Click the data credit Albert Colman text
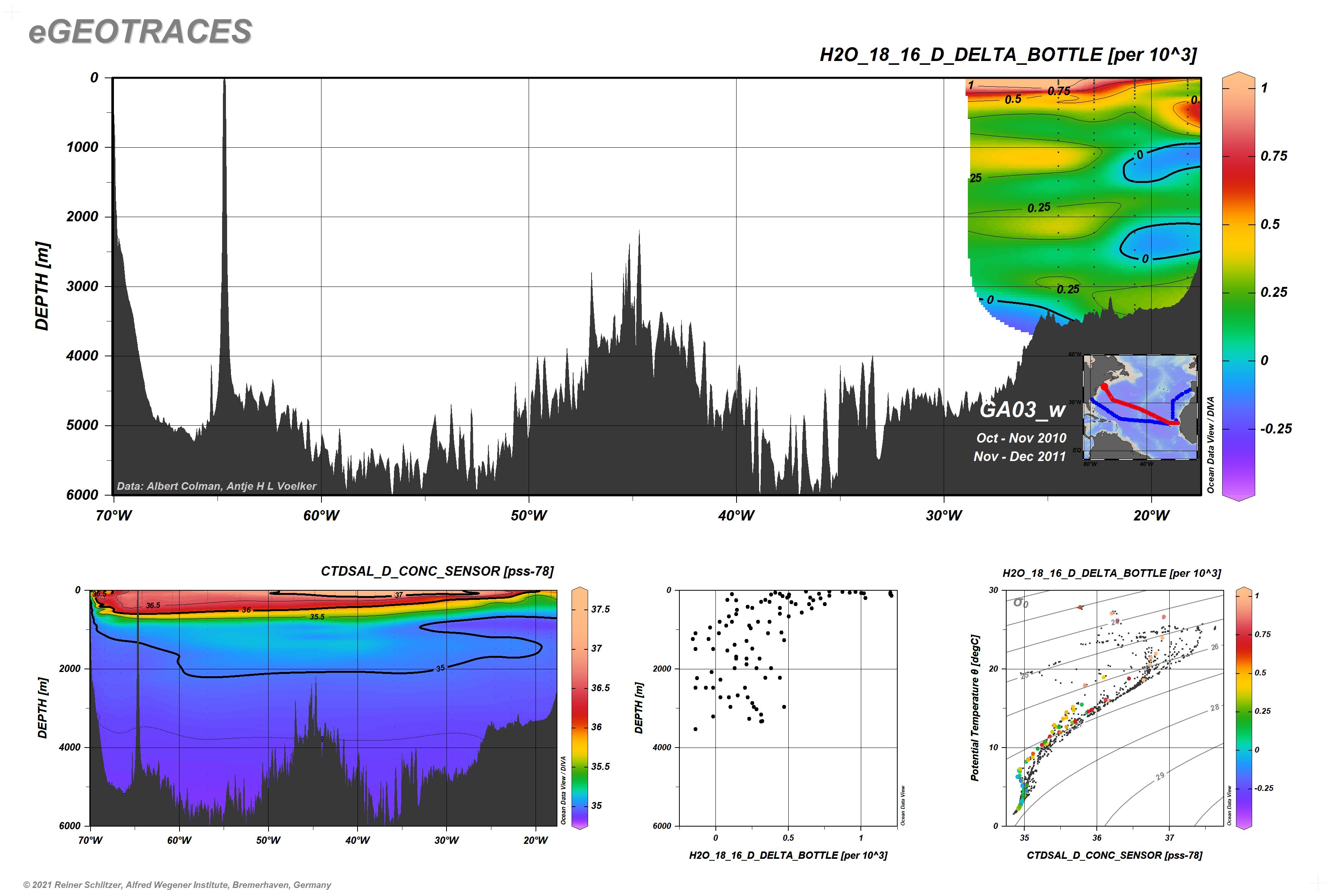1330x896 pixels. tap(216, 486)
